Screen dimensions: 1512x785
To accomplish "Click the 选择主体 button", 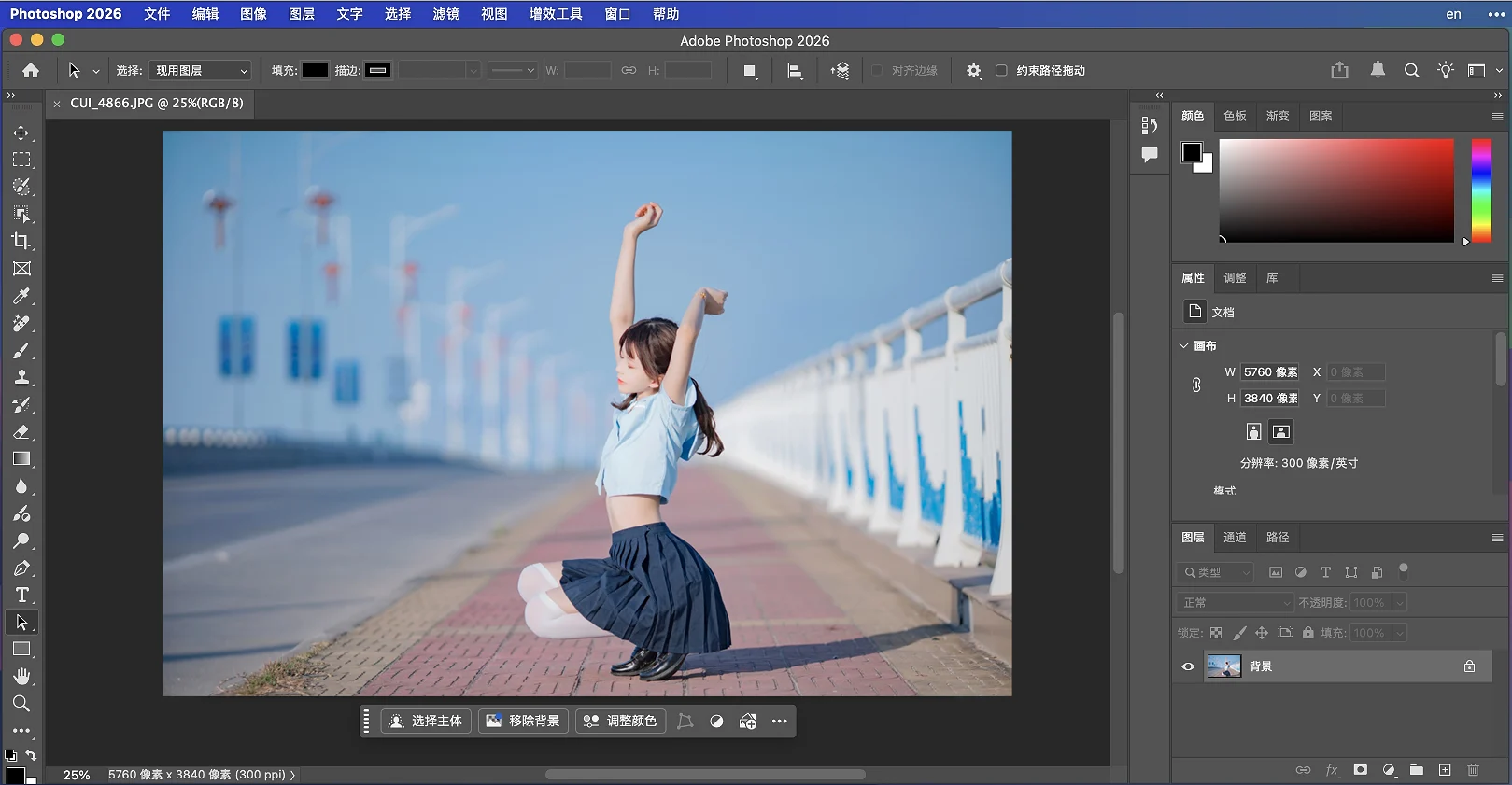I will click(427, 722).
